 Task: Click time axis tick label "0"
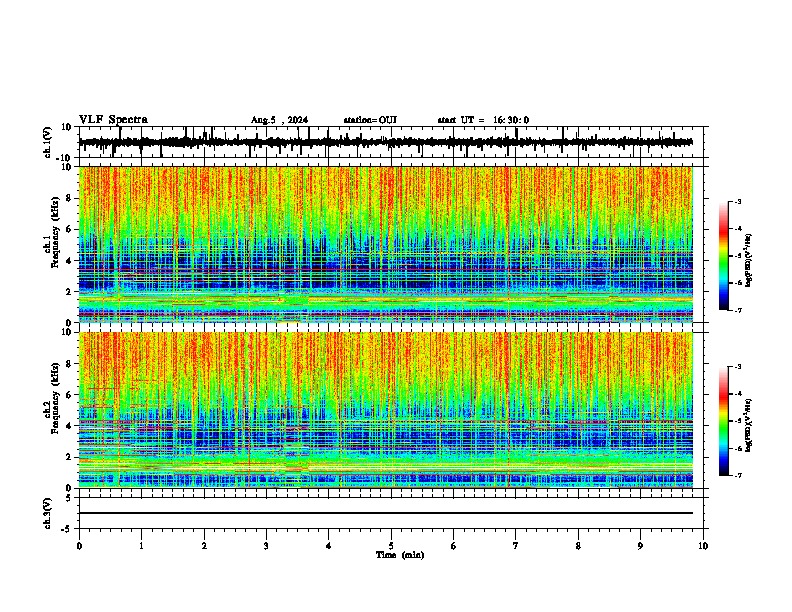79,546
